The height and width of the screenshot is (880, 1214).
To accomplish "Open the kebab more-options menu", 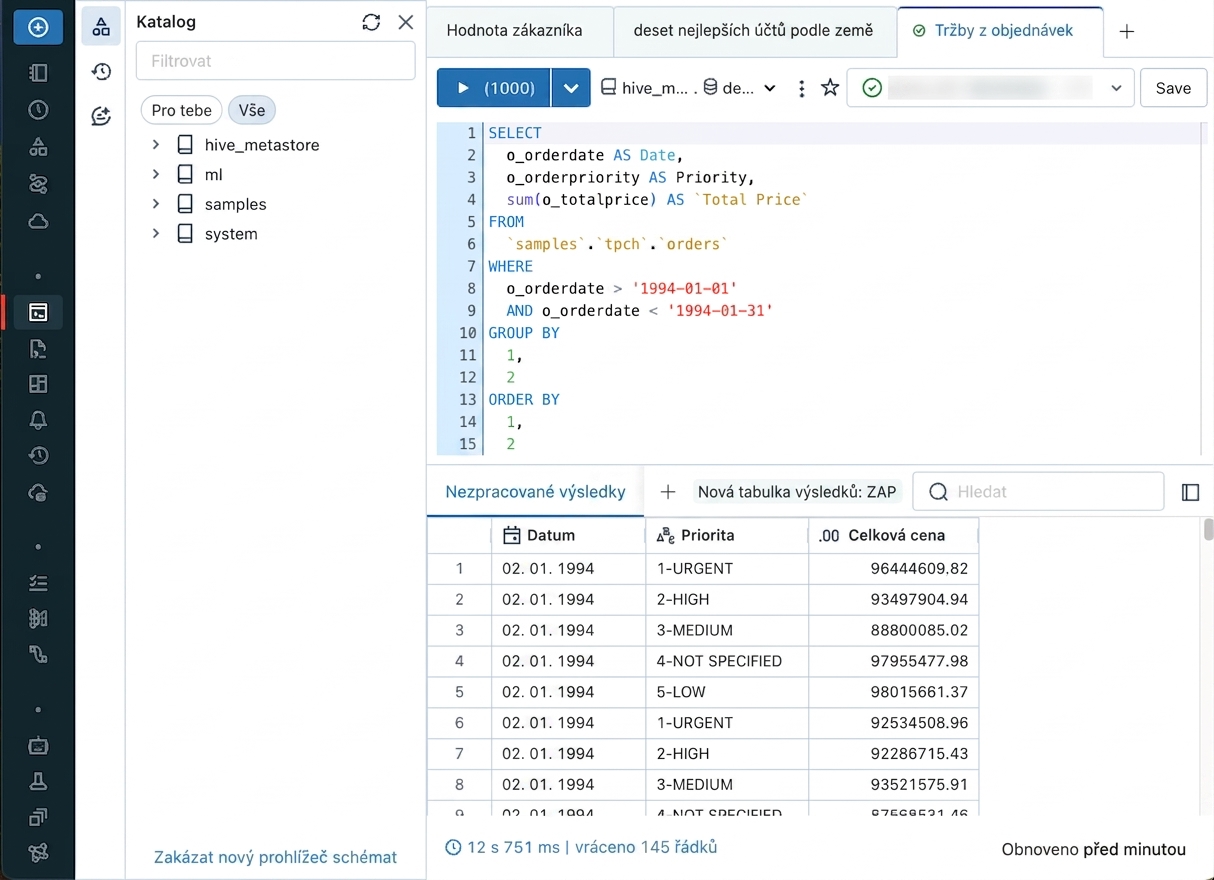I will pos(801,88).
